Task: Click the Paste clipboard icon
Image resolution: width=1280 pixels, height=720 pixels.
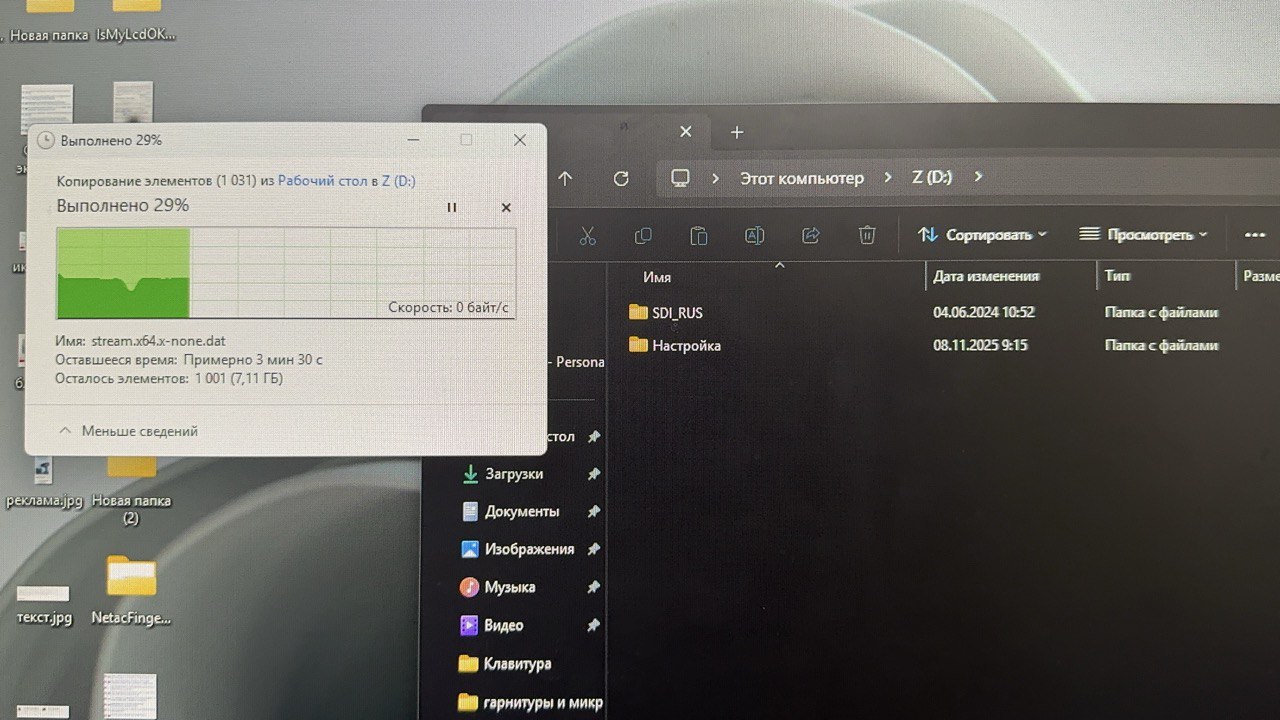Action: click(x=698, y=235)
